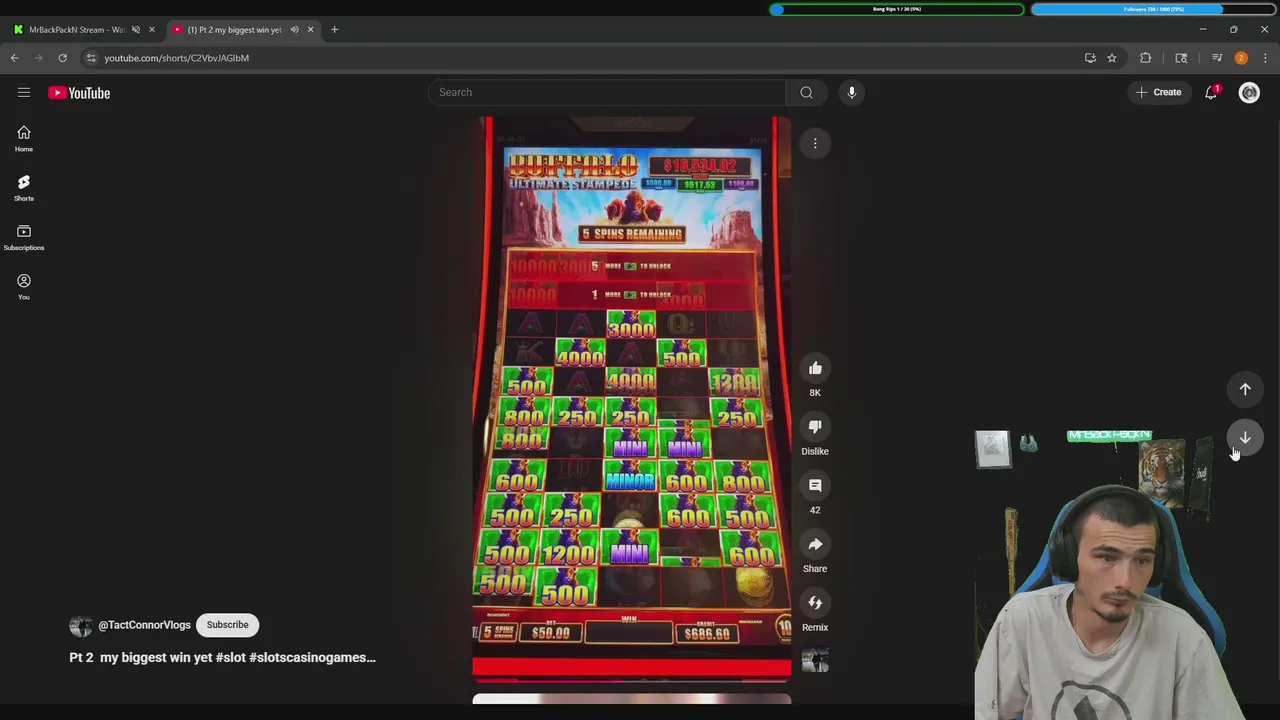The width and height of the screenshot is (1280, 720).
Task: Click the Create button
Action: point(1159,92)
